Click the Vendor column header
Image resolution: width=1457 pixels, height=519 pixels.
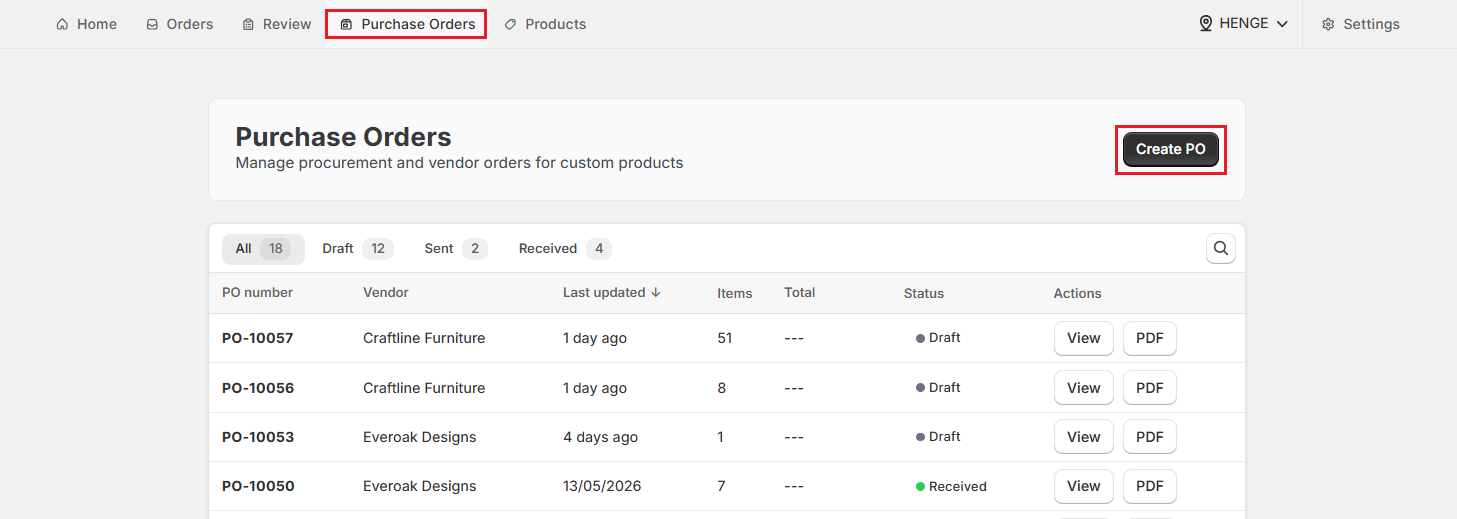(386, 293)
